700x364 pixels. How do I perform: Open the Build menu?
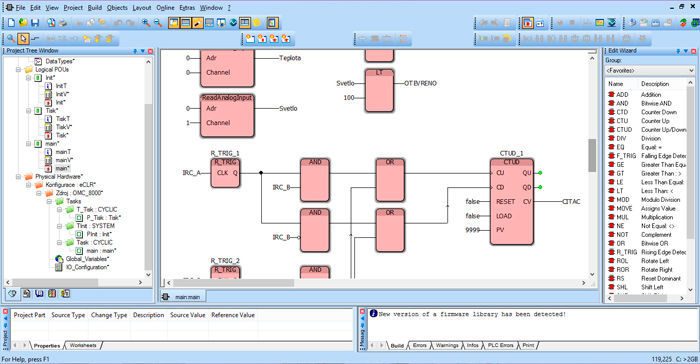click(x=95, y=8)
